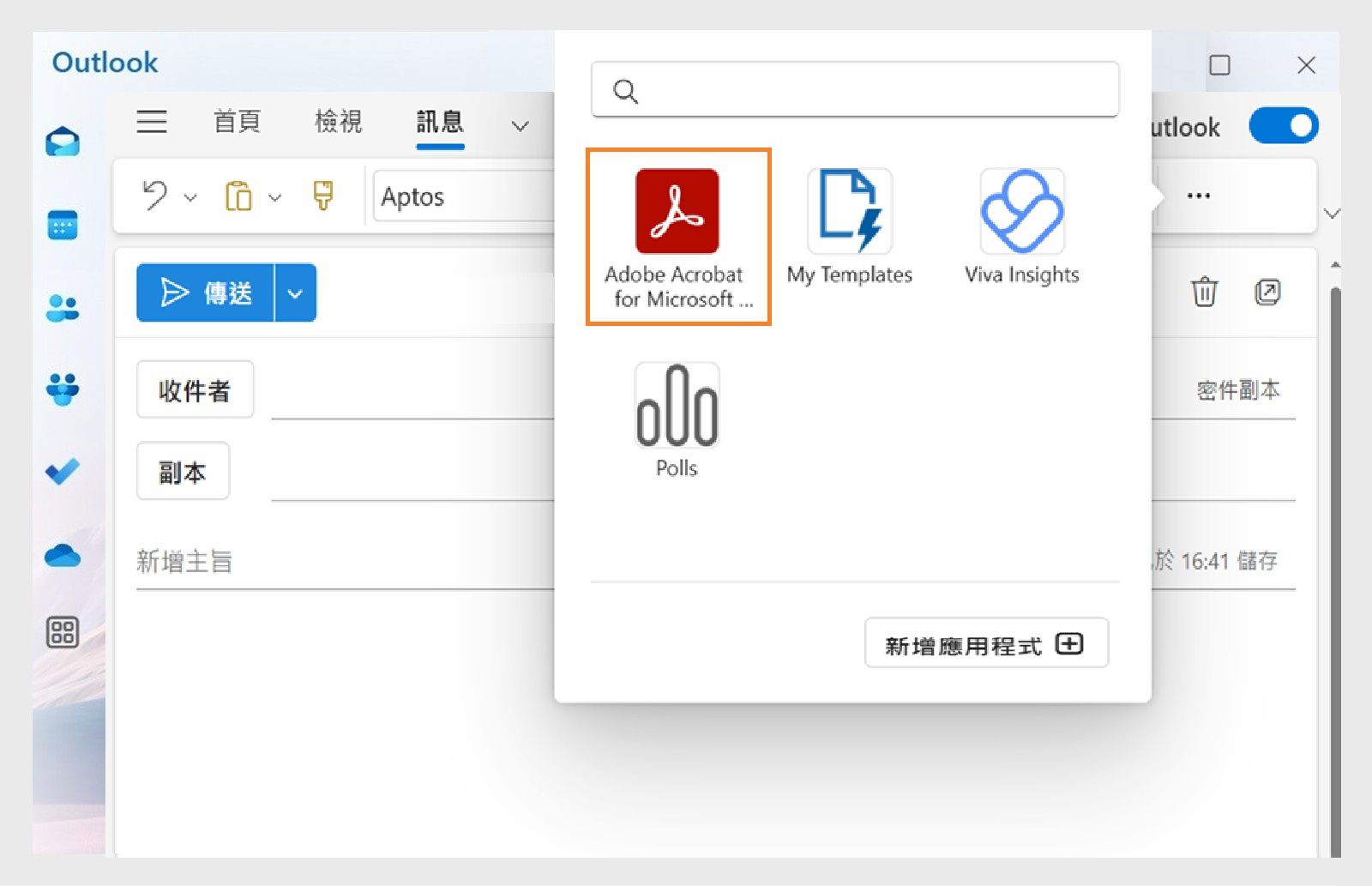This screenshot has height=886, width=1372.
Task: Open People from the left sidebar
Action: [61, 307]
